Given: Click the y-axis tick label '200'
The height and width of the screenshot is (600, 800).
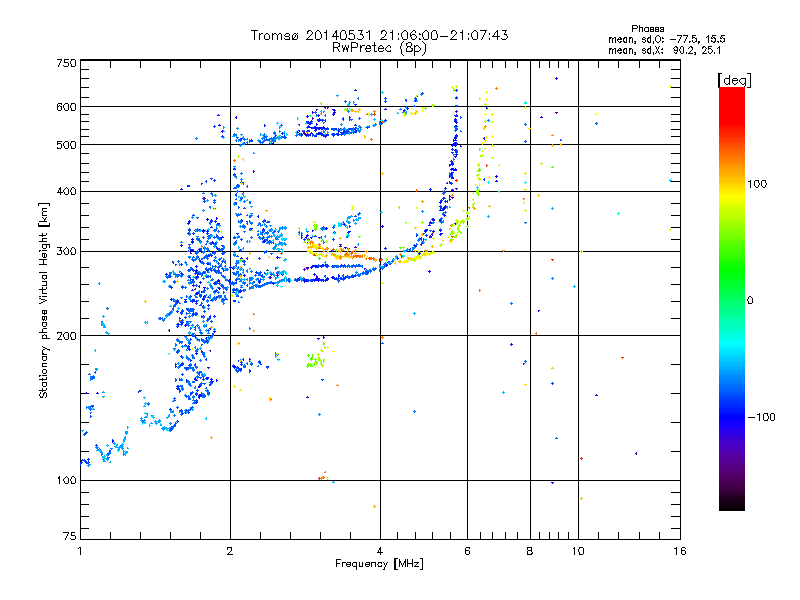Looking at the screenshot, I should pos(66,336).
